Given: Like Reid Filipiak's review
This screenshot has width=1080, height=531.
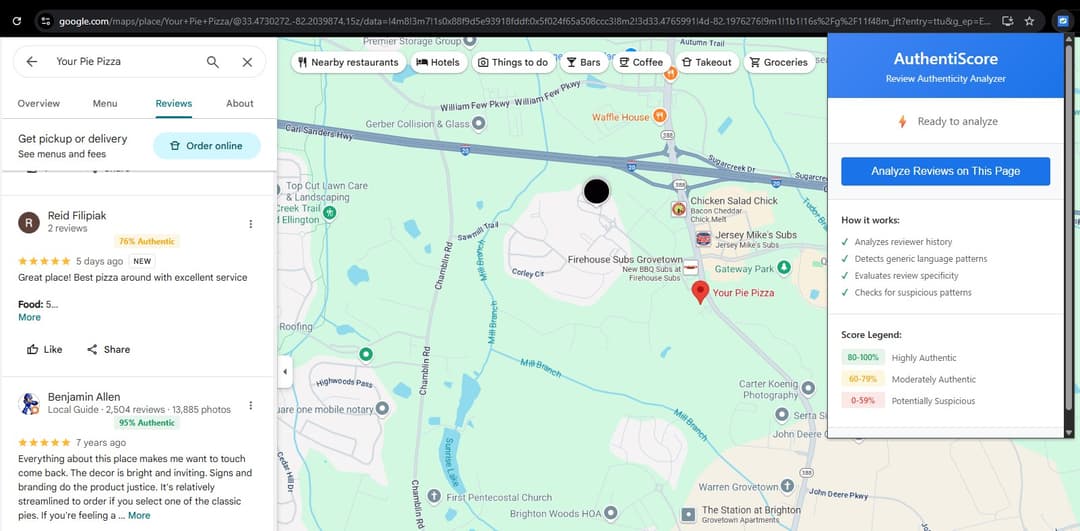Looking at the screenshot, I should click(x=44, y=349).
